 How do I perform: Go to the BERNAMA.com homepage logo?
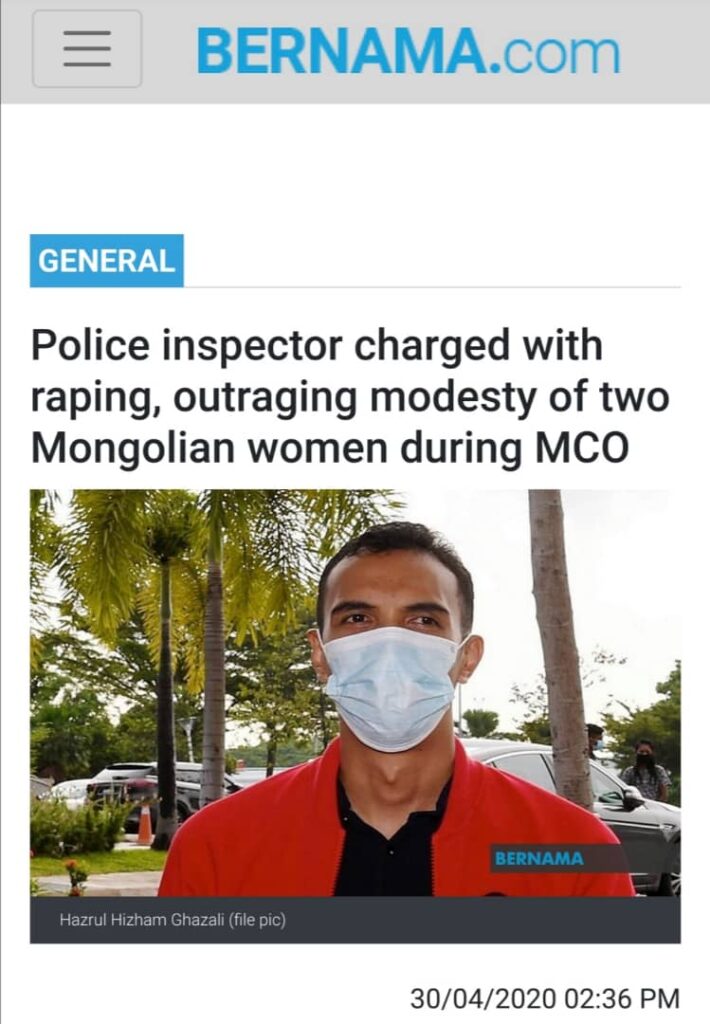(408, 52)
